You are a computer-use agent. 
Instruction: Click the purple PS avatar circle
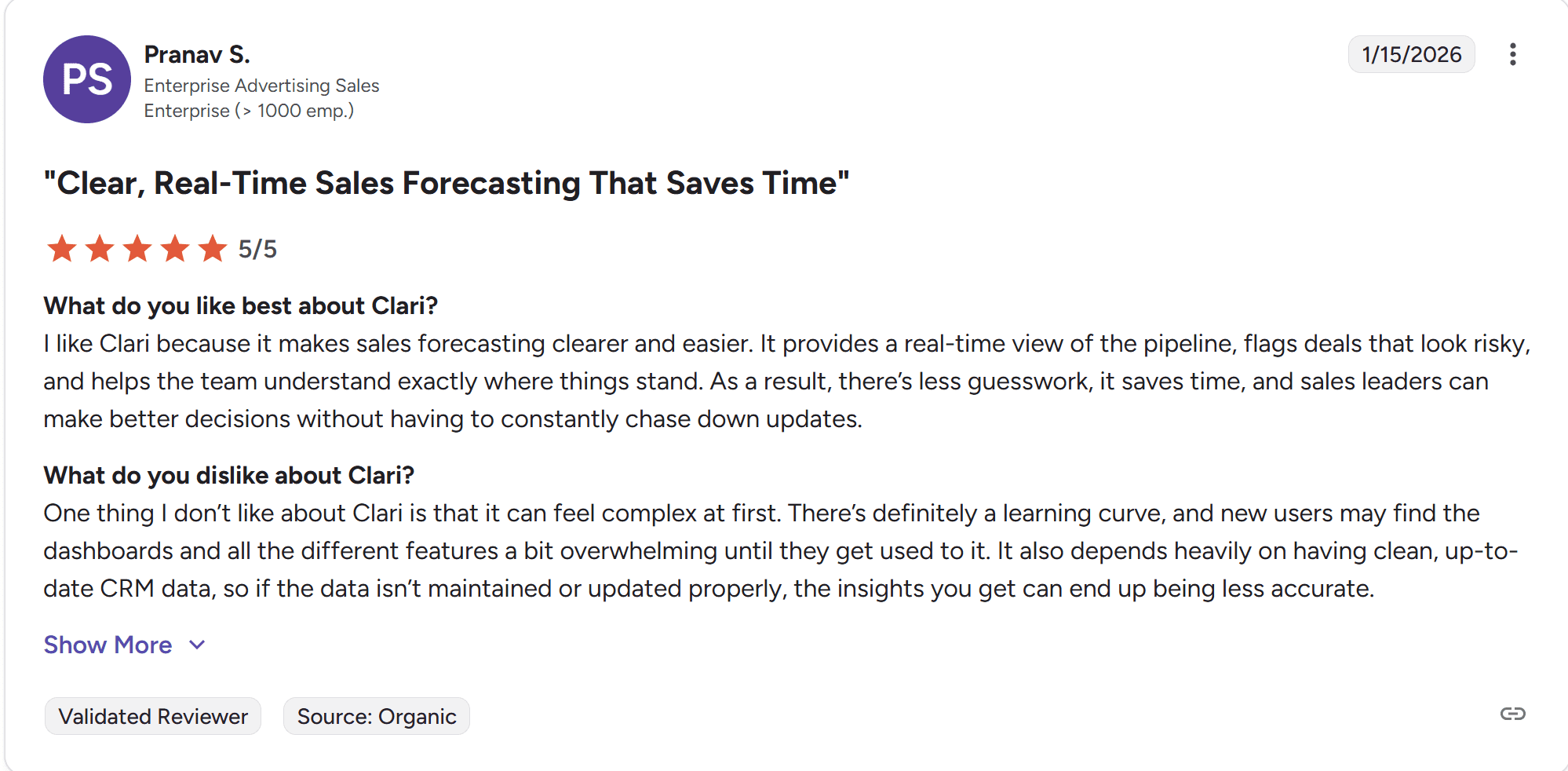tap(87, 79)
